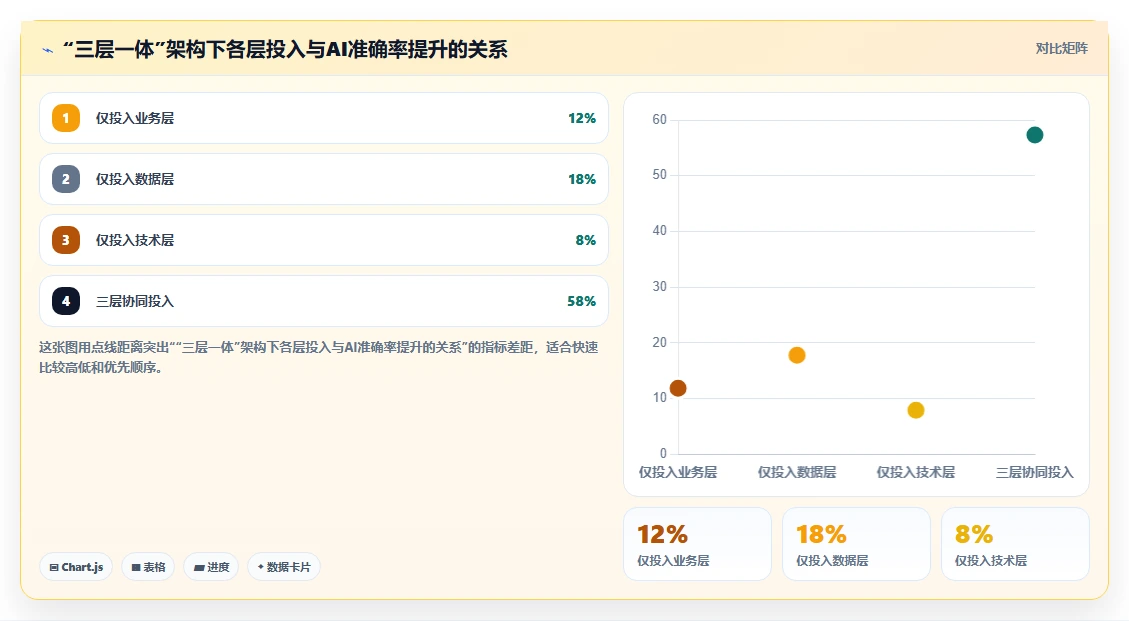The height and width of the screenshot is (621, 1129).
Task: Click the 表格 tag
Action: pyautogui.click(x=148, y=567)
